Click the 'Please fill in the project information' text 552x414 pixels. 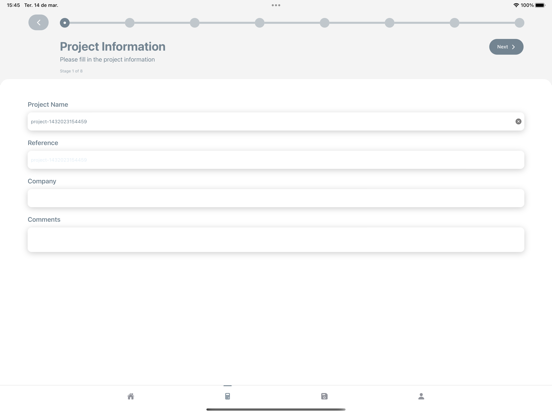pos(107,59)
